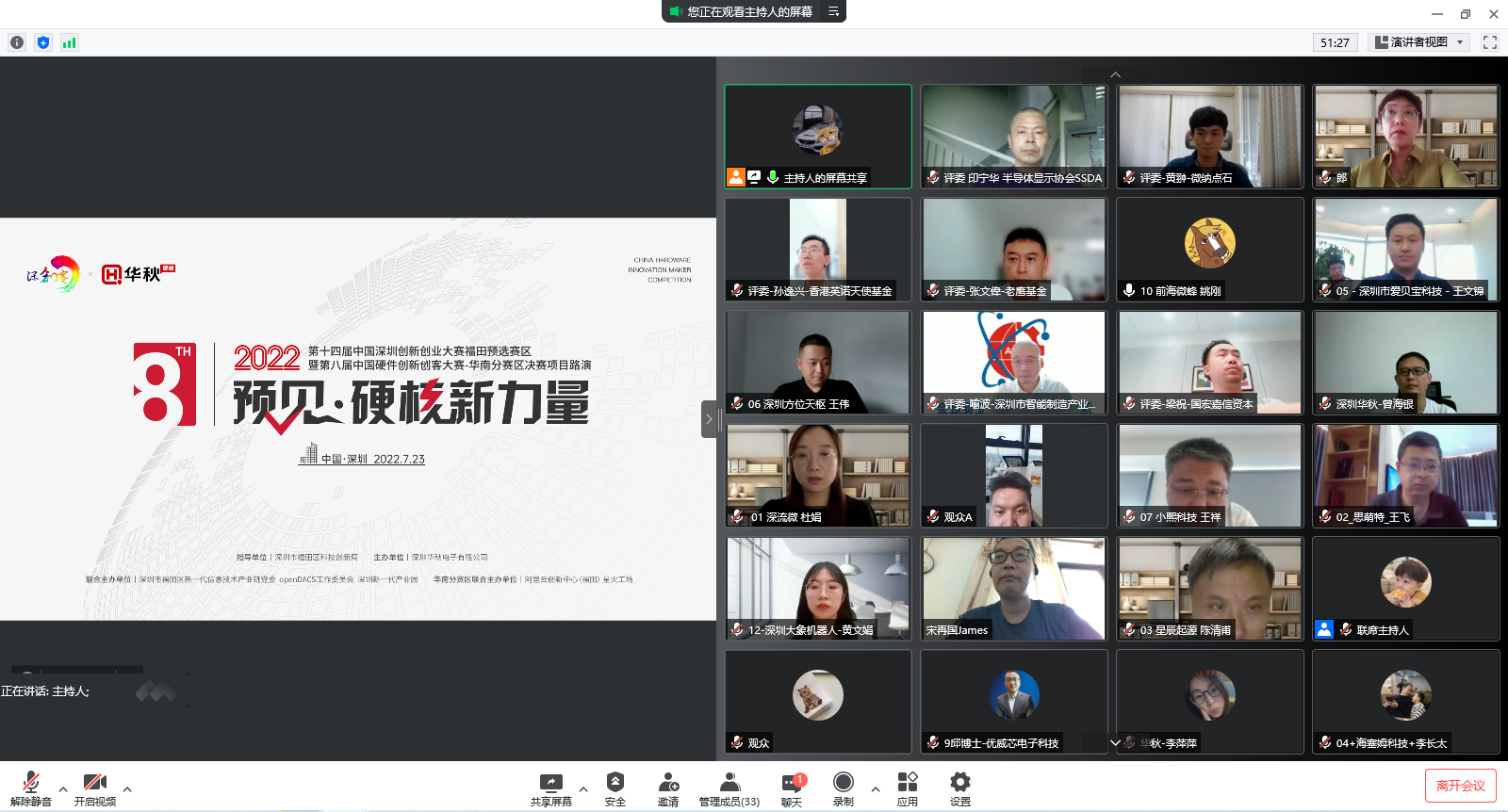This screenshot has width=1508, height=812.
Task: Expand video options arrow beside 开启视频
Action: pyautogui.click(x=127, y=789)
